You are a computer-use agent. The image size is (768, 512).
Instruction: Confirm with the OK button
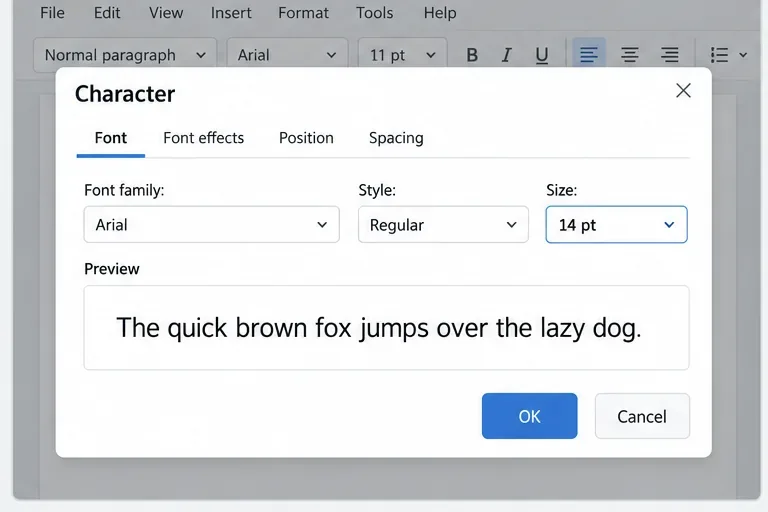529,416
